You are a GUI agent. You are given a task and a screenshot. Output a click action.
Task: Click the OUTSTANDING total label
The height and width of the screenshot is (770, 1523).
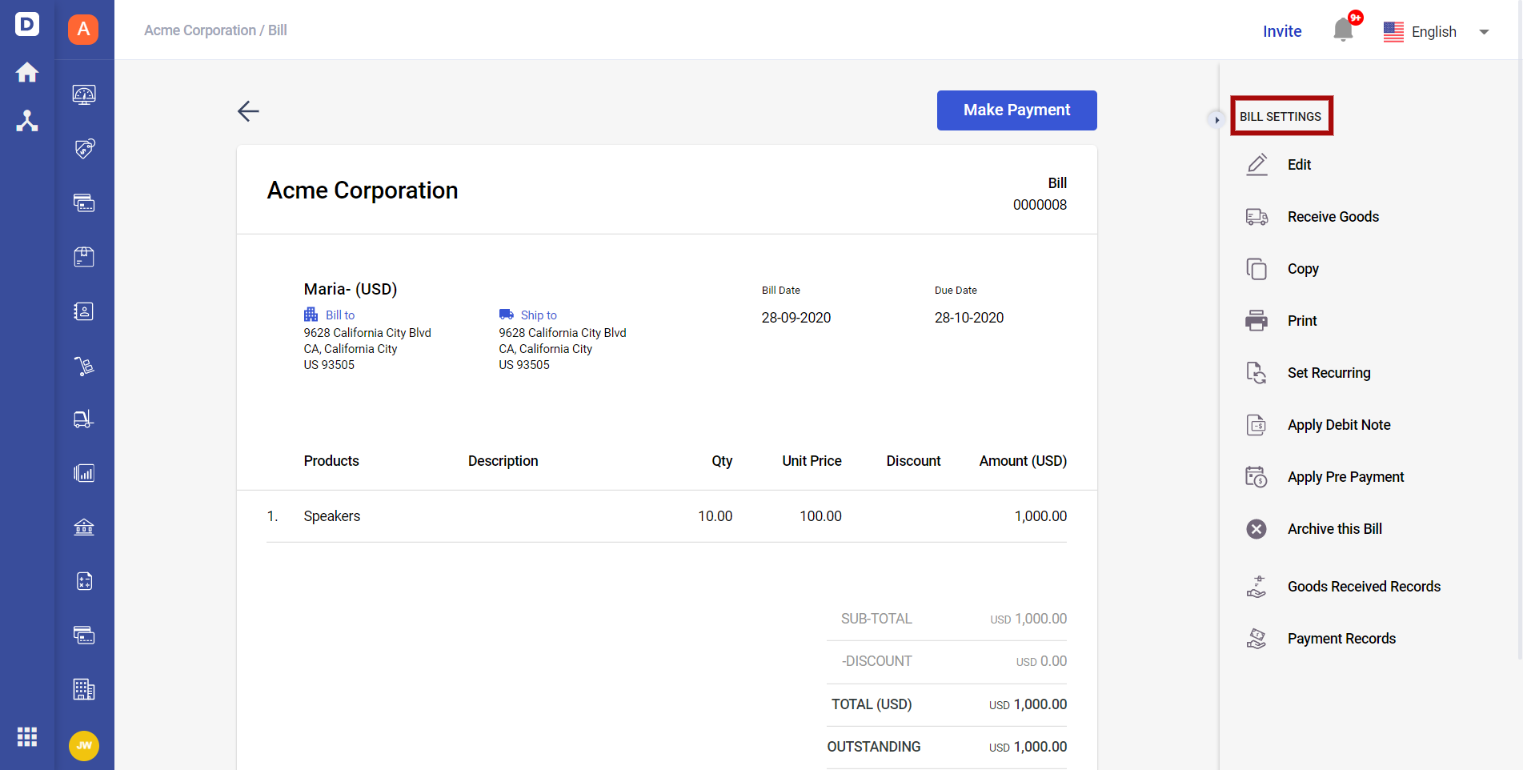coord(874,747)
